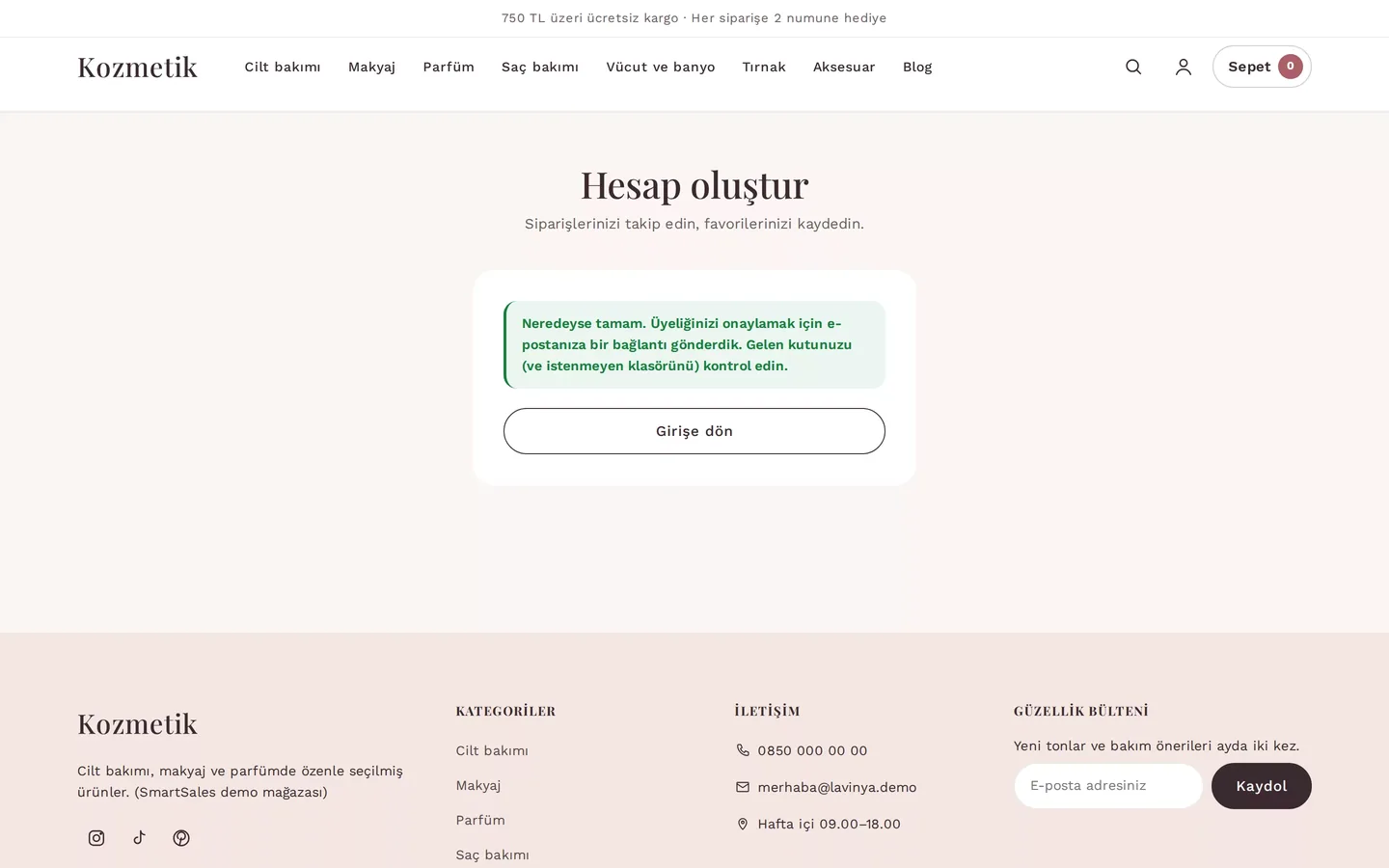Click the Hafta içi 09.00–18.00 text
The width and height of the screenshot is (1389, 868).
coord(829,824)
